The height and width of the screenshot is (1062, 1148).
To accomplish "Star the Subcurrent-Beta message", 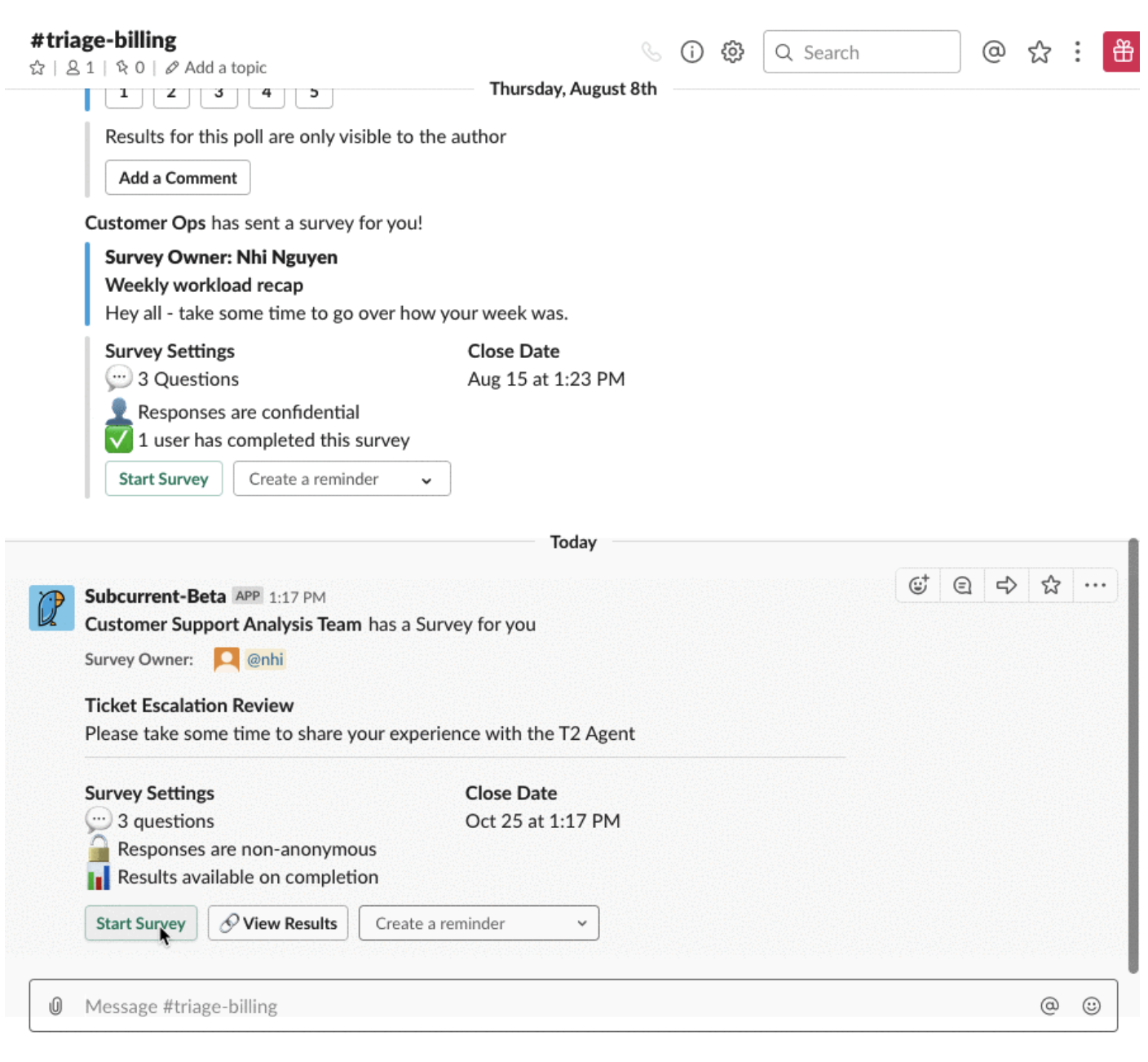I will point(1050,585).
